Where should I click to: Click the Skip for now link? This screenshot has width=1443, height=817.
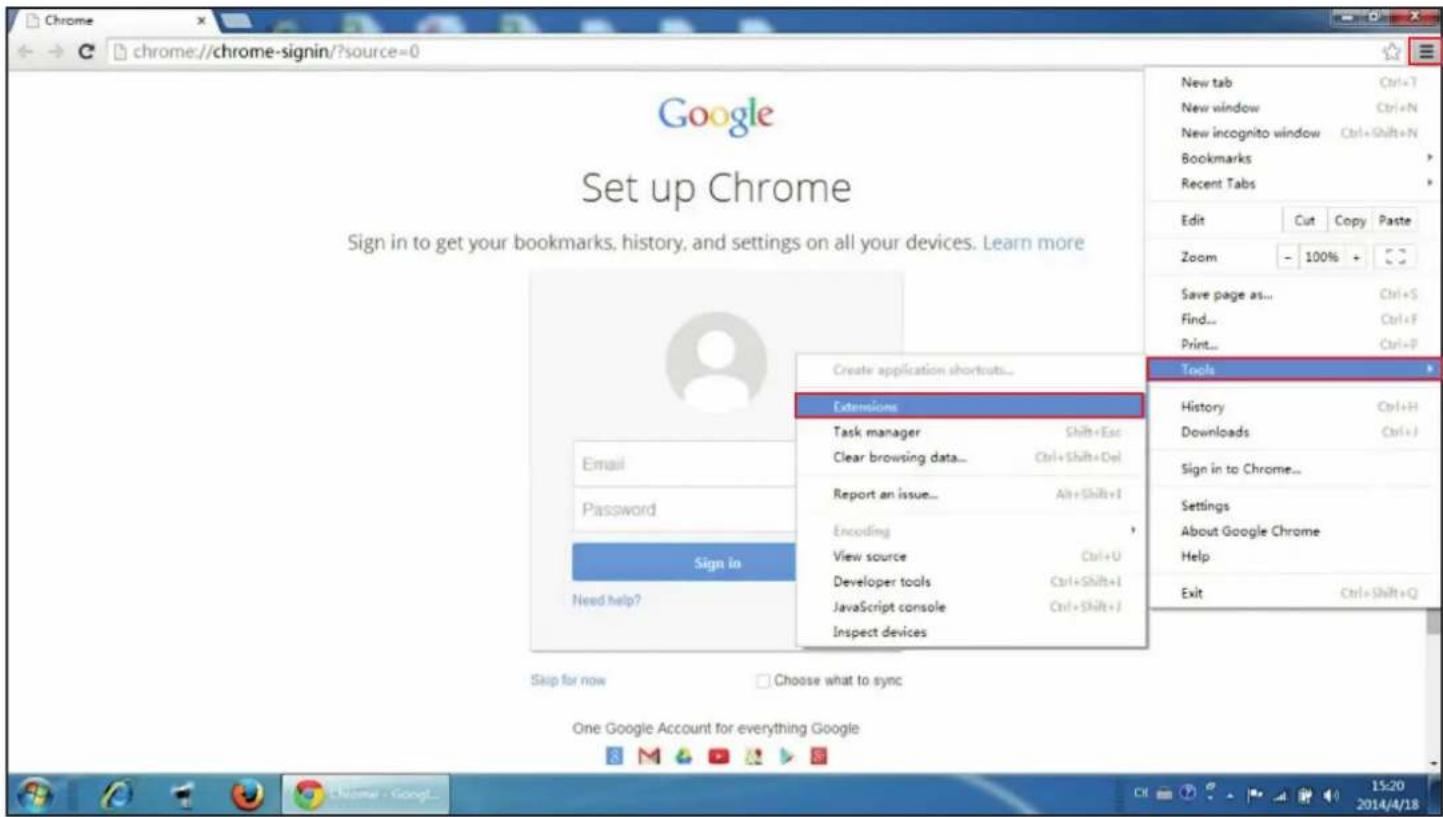coord(568,680)
